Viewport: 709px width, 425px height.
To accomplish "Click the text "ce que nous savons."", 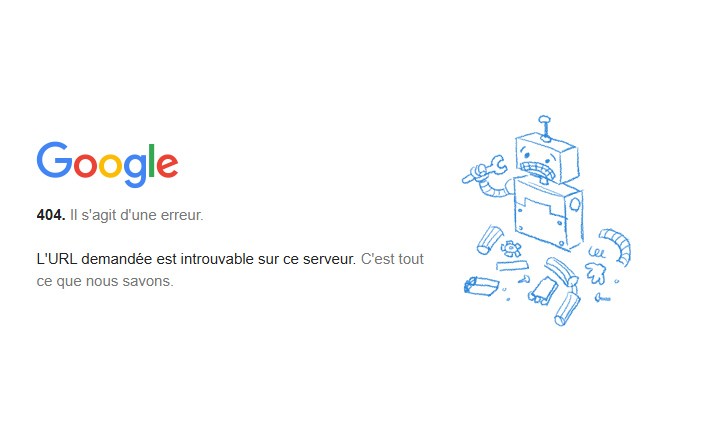I will tap(105, 281).
